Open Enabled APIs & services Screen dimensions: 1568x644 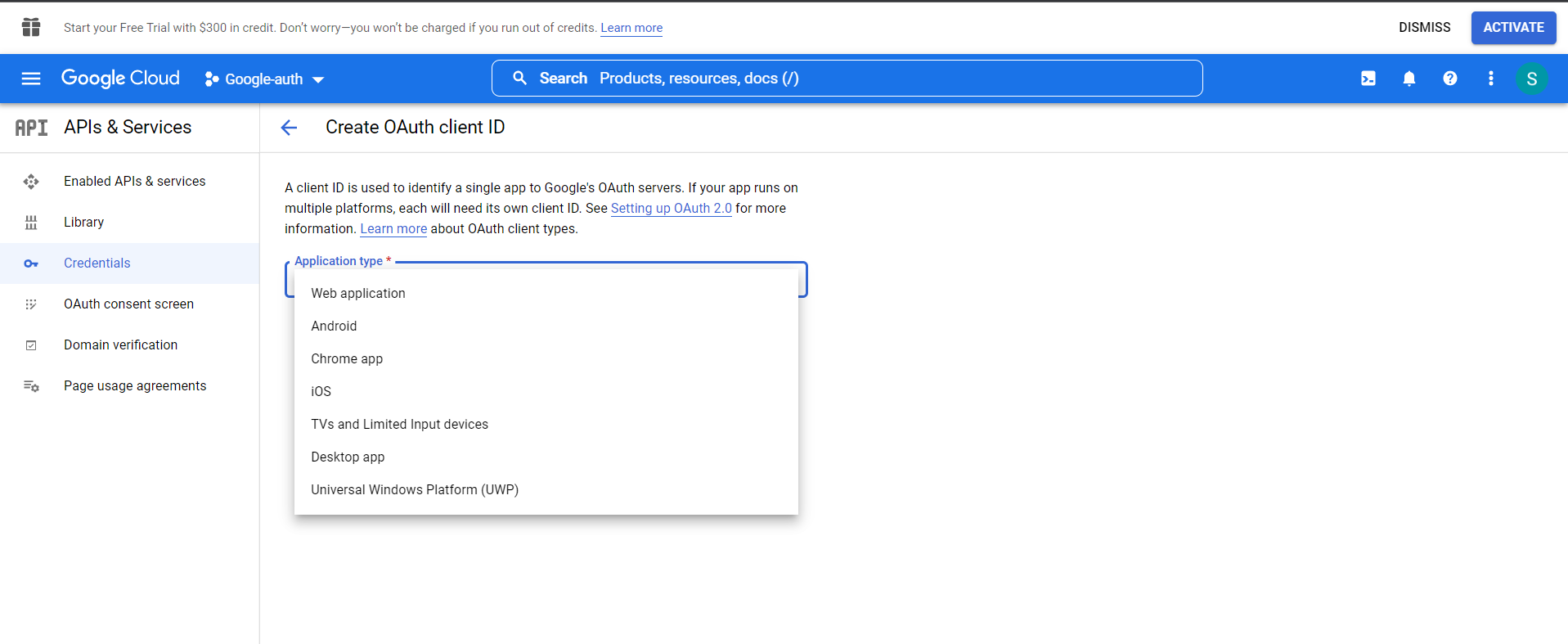point(135,182)
